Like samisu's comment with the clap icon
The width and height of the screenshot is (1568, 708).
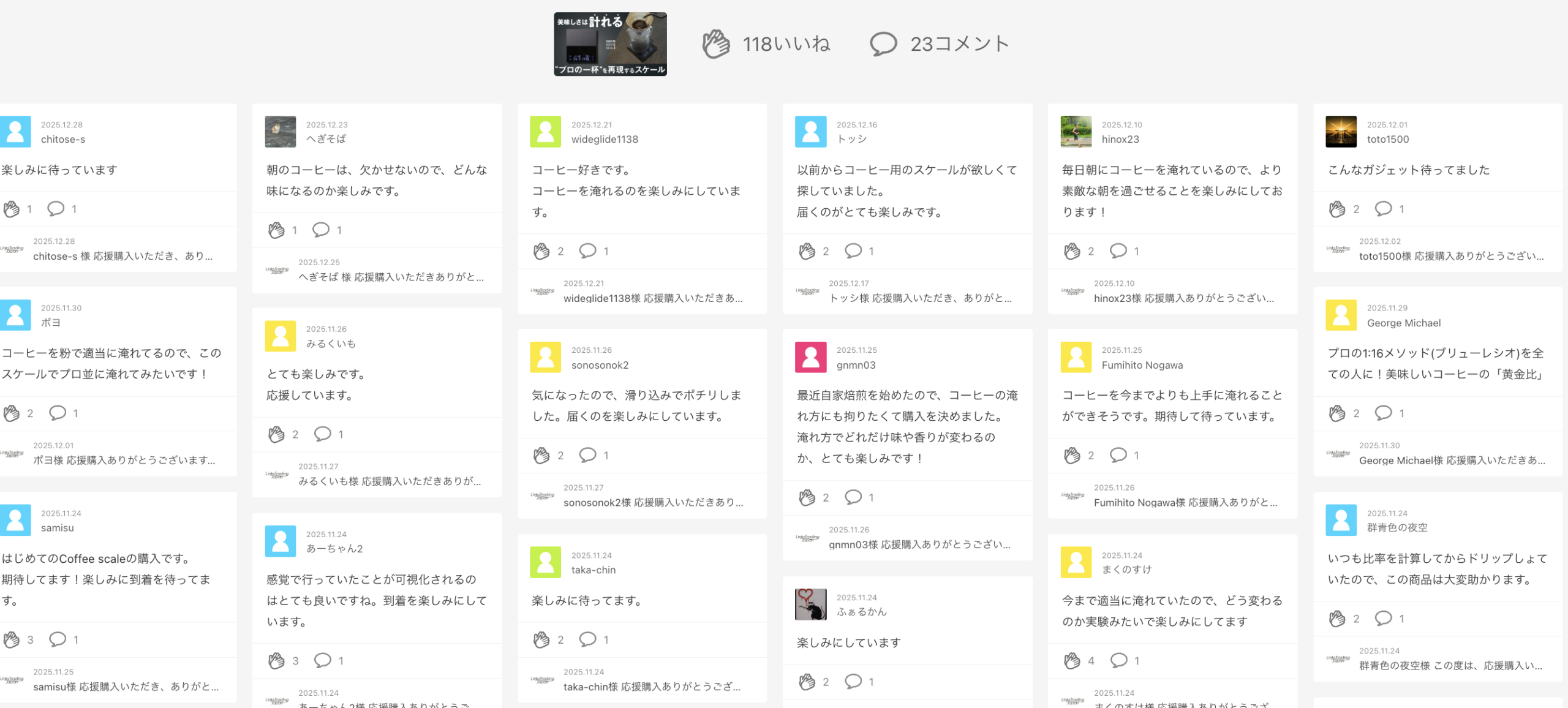[x=12, y=640]
